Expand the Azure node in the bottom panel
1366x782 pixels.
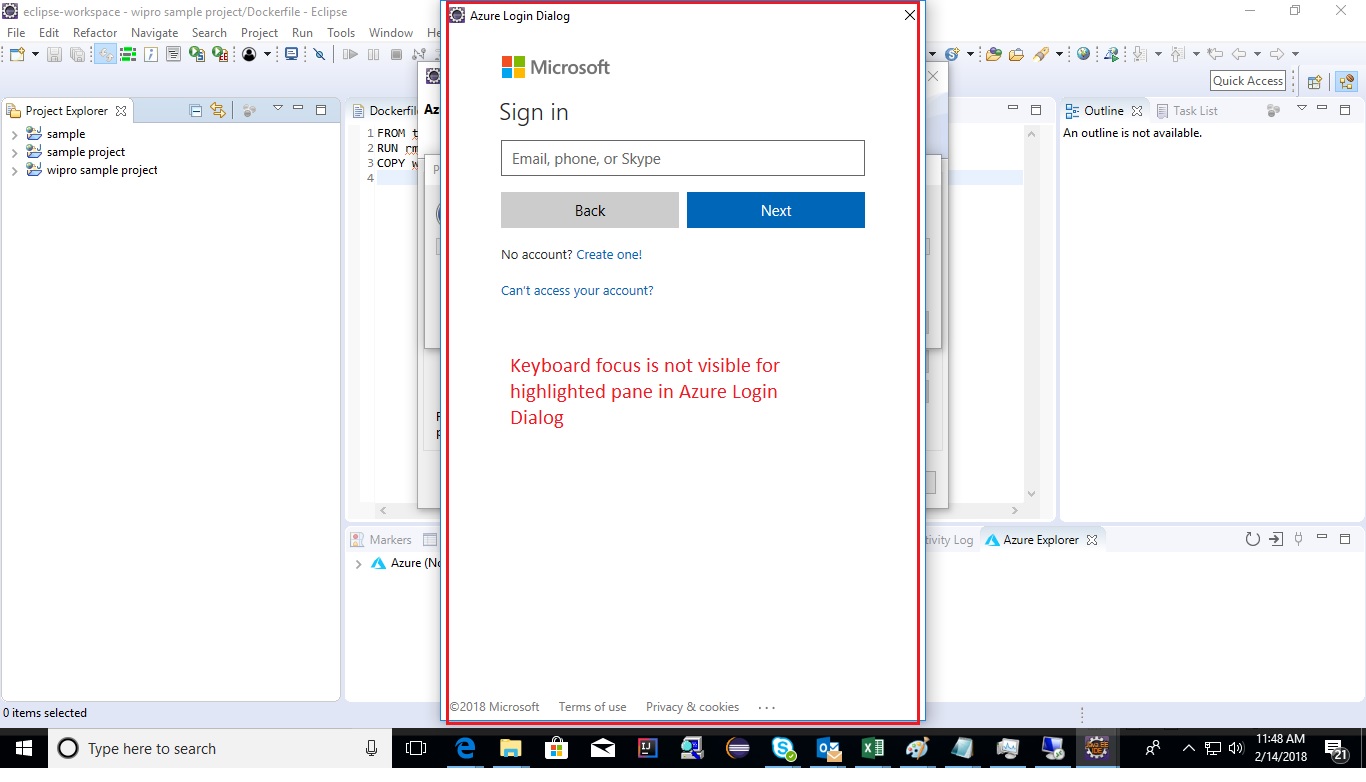(358, 563)
